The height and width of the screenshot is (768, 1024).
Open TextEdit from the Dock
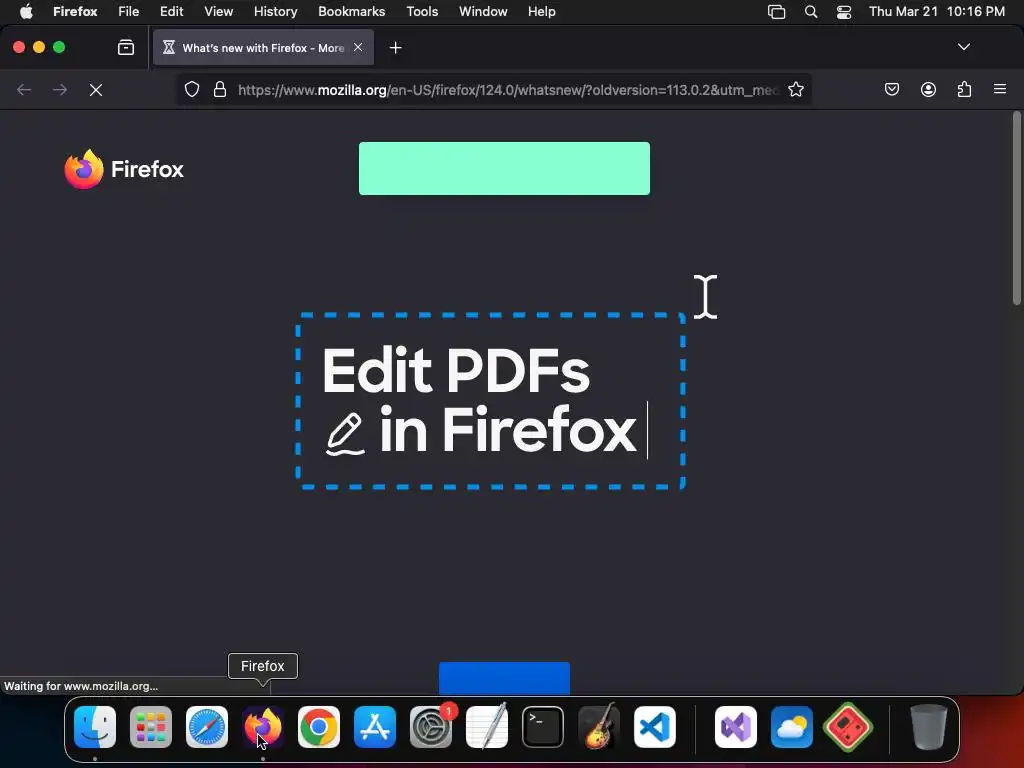click(487, 727)
